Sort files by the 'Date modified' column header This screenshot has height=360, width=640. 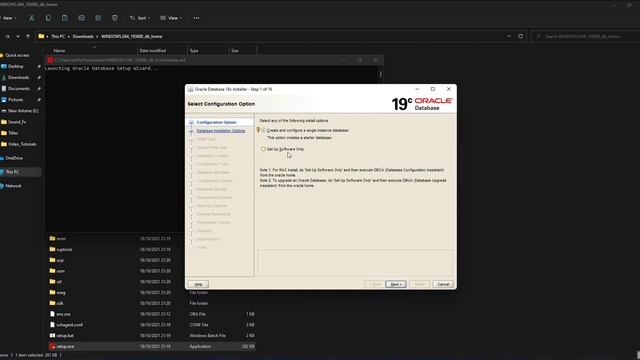tap(153, 51)
